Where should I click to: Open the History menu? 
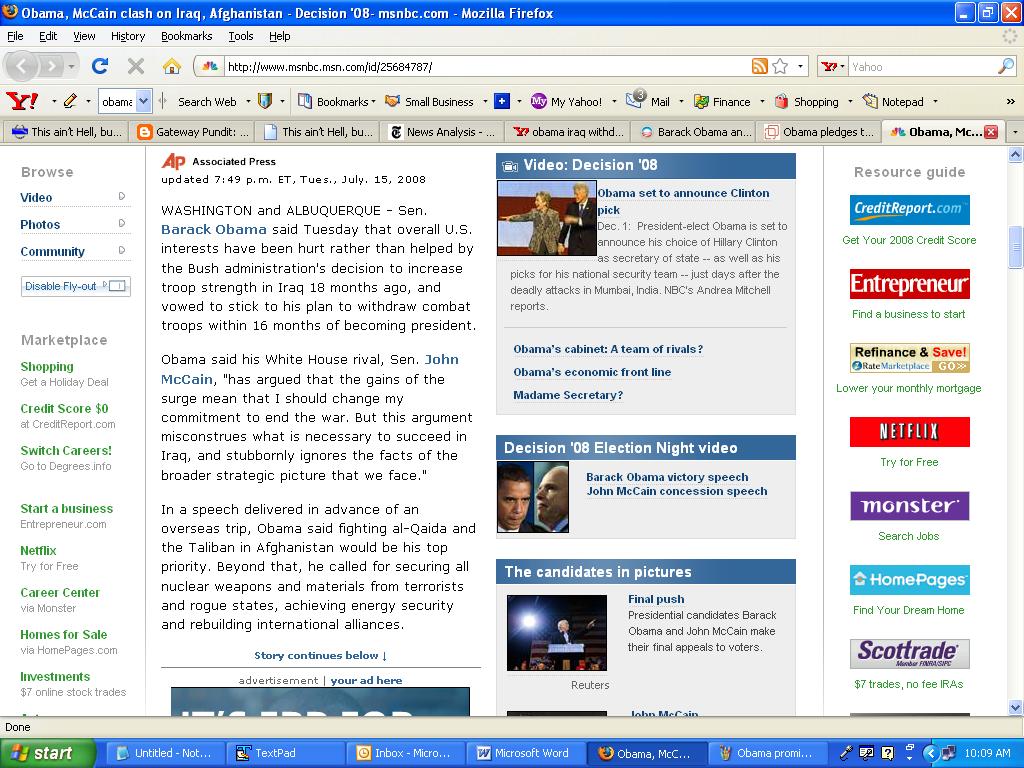point(128,36)
